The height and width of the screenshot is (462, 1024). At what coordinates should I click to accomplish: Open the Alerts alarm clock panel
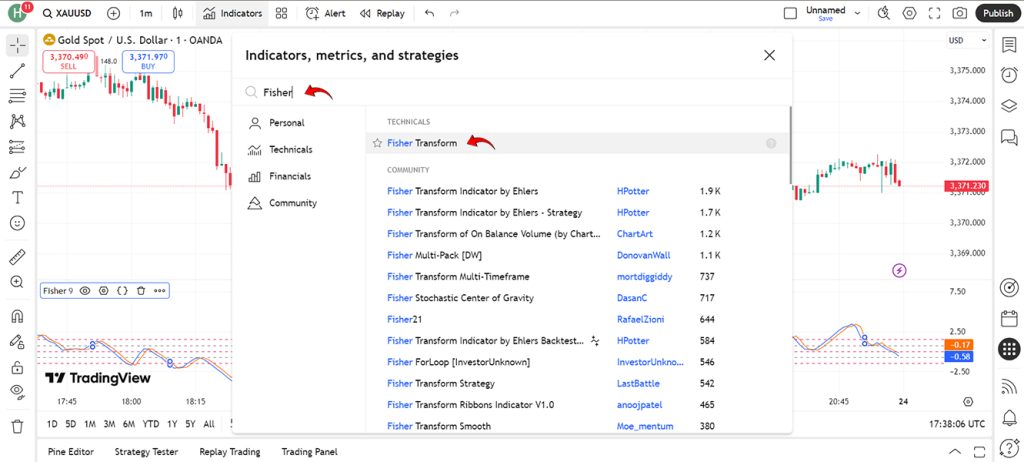1009,74
